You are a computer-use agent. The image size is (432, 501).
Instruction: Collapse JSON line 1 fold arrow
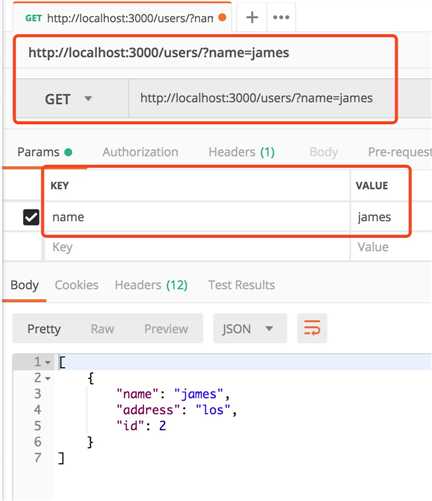[48, 362]
